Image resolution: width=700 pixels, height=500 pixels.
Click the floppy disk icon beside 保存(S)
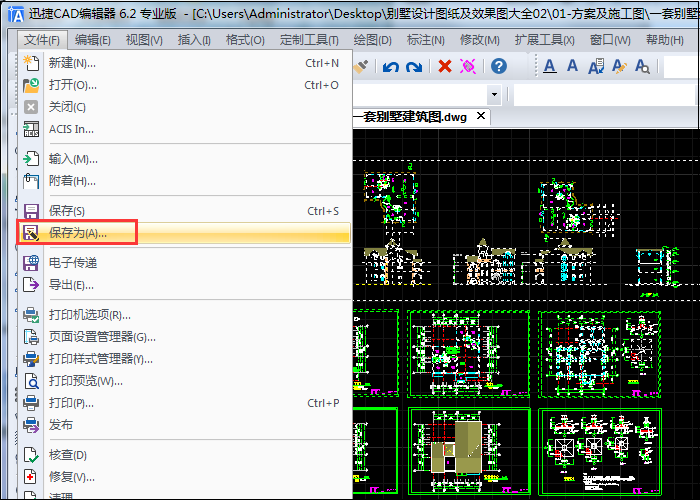click(x=31, y=211)
